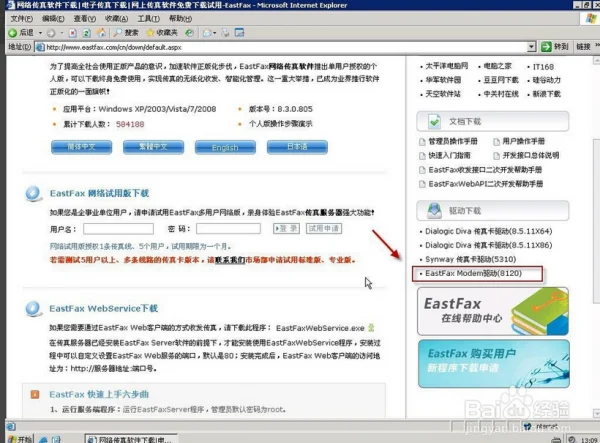Open the 电脑之家 download link
600x443 pixels.
(497, 66)
